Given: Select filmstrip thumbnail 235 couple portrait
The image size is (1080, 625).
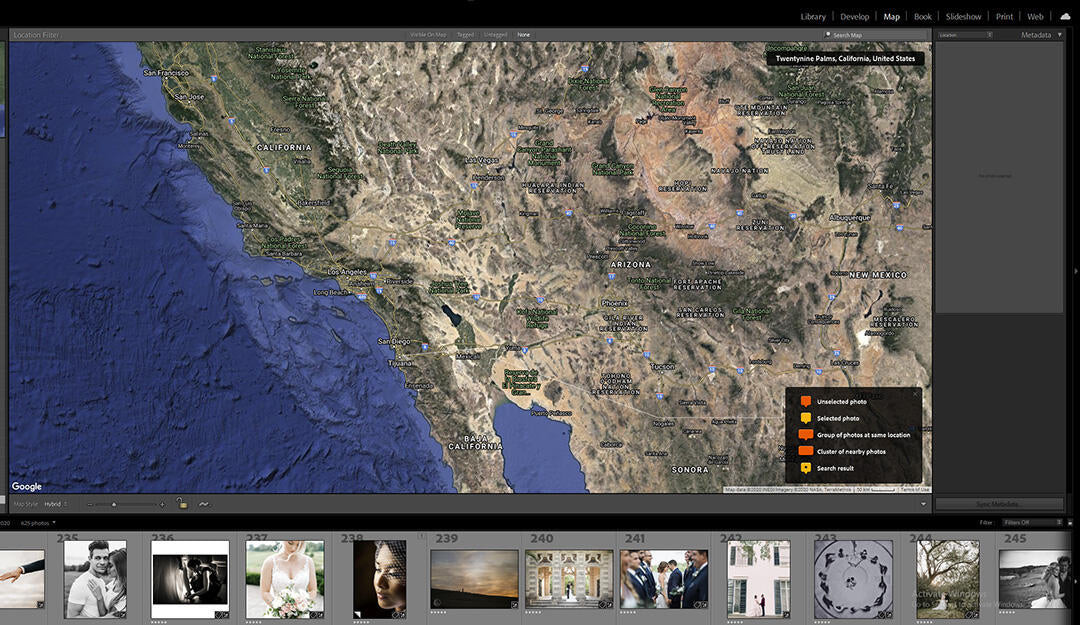Looking at the screenshot, I should click(x=95, y=580).
